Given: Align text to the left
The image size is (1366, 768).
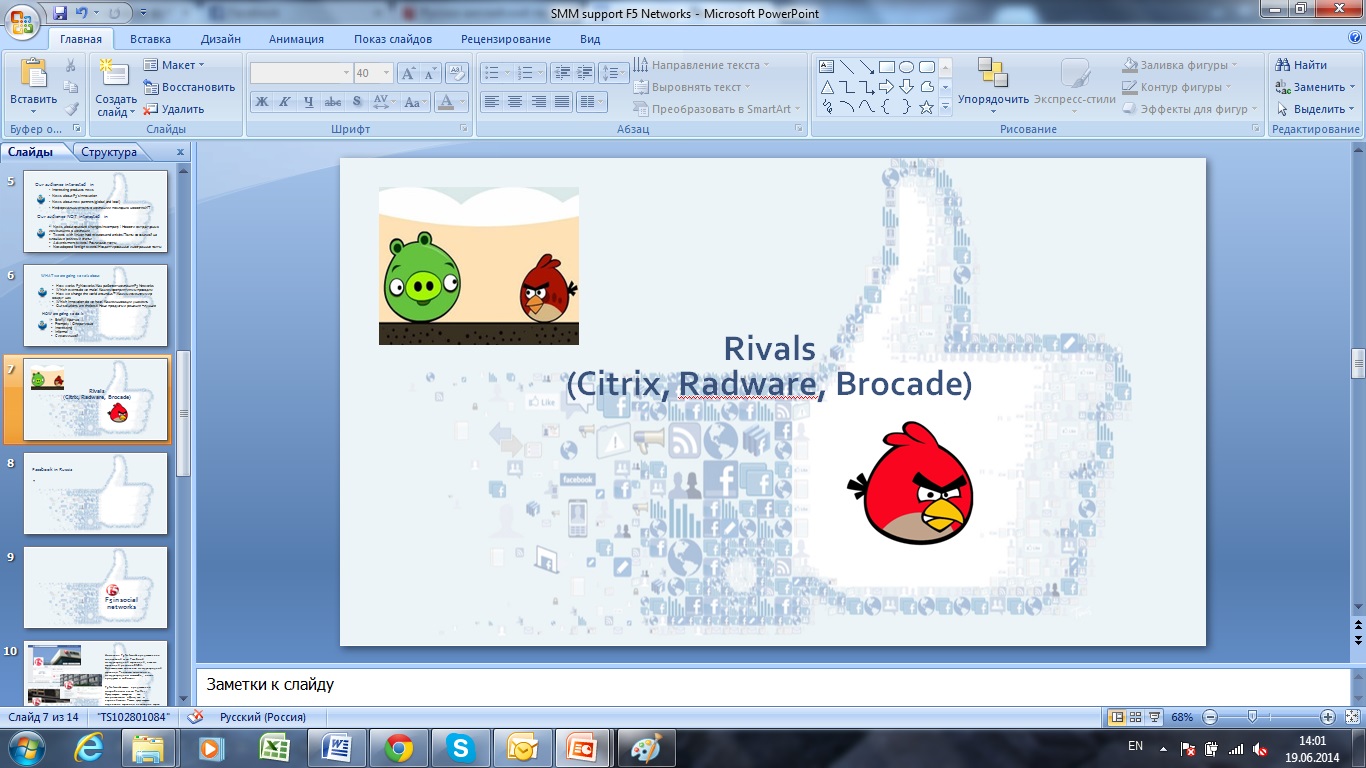Looking at the screenshot, I should click(491, 102).
